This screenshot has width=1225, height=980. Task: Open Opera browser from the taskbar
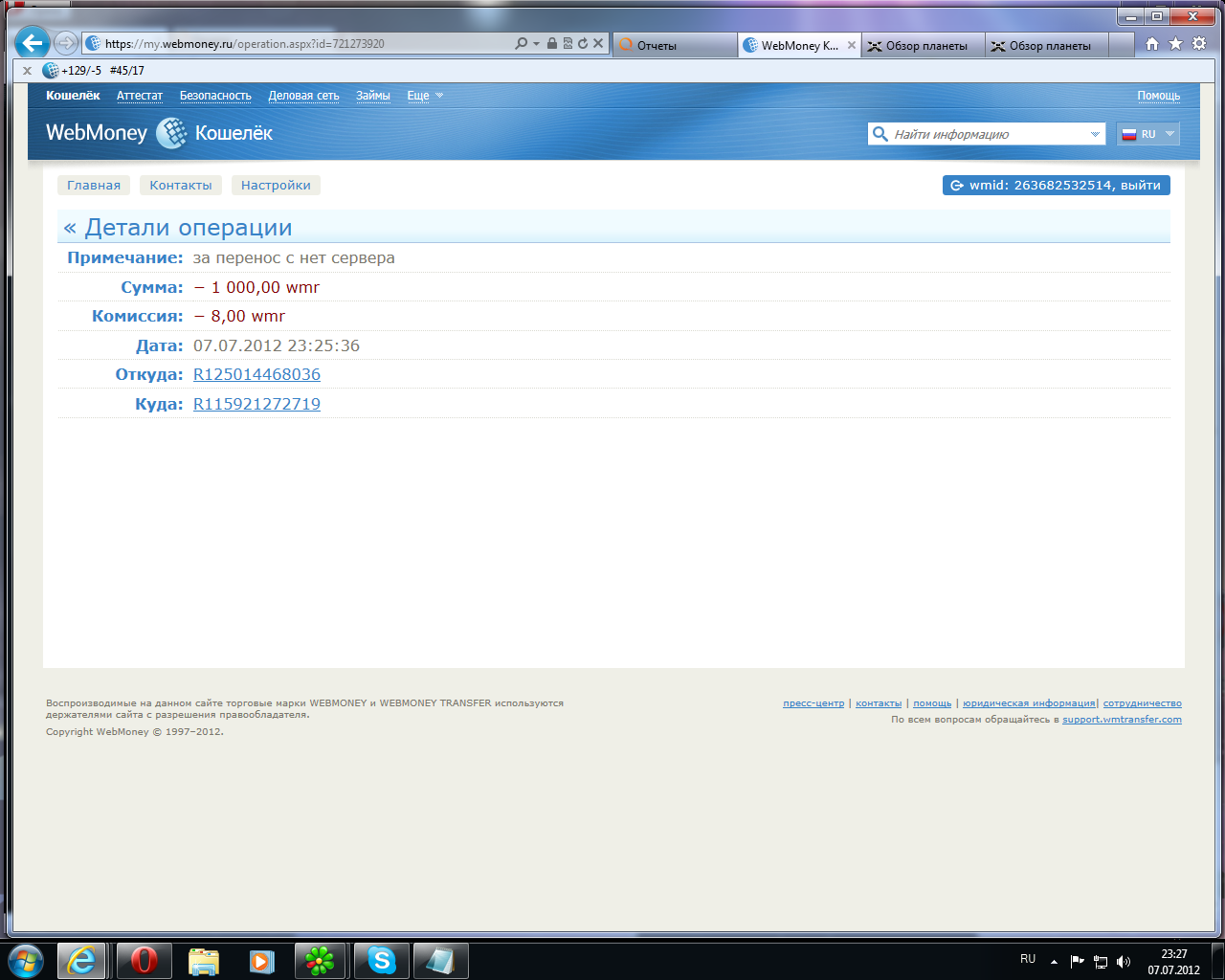coord(144,960)
